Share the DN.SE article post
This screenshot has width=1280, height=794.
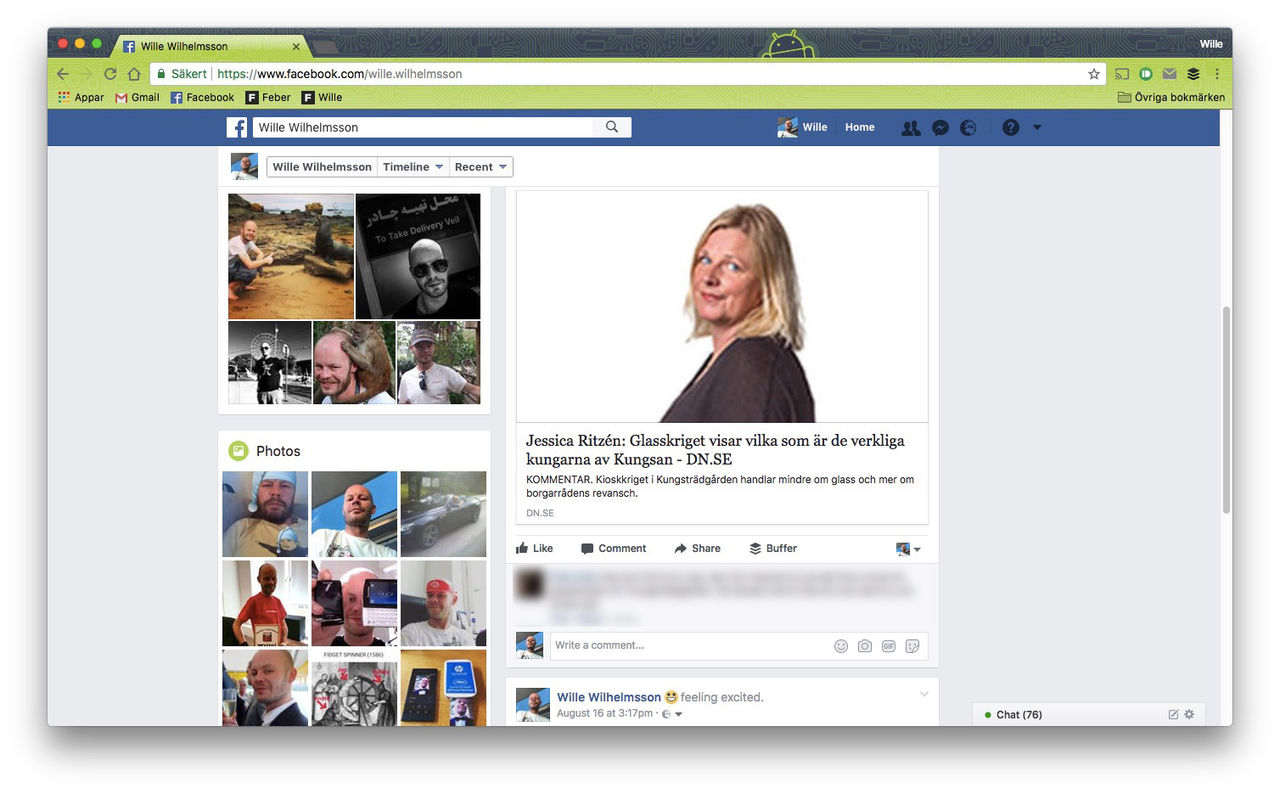(697, 549)
